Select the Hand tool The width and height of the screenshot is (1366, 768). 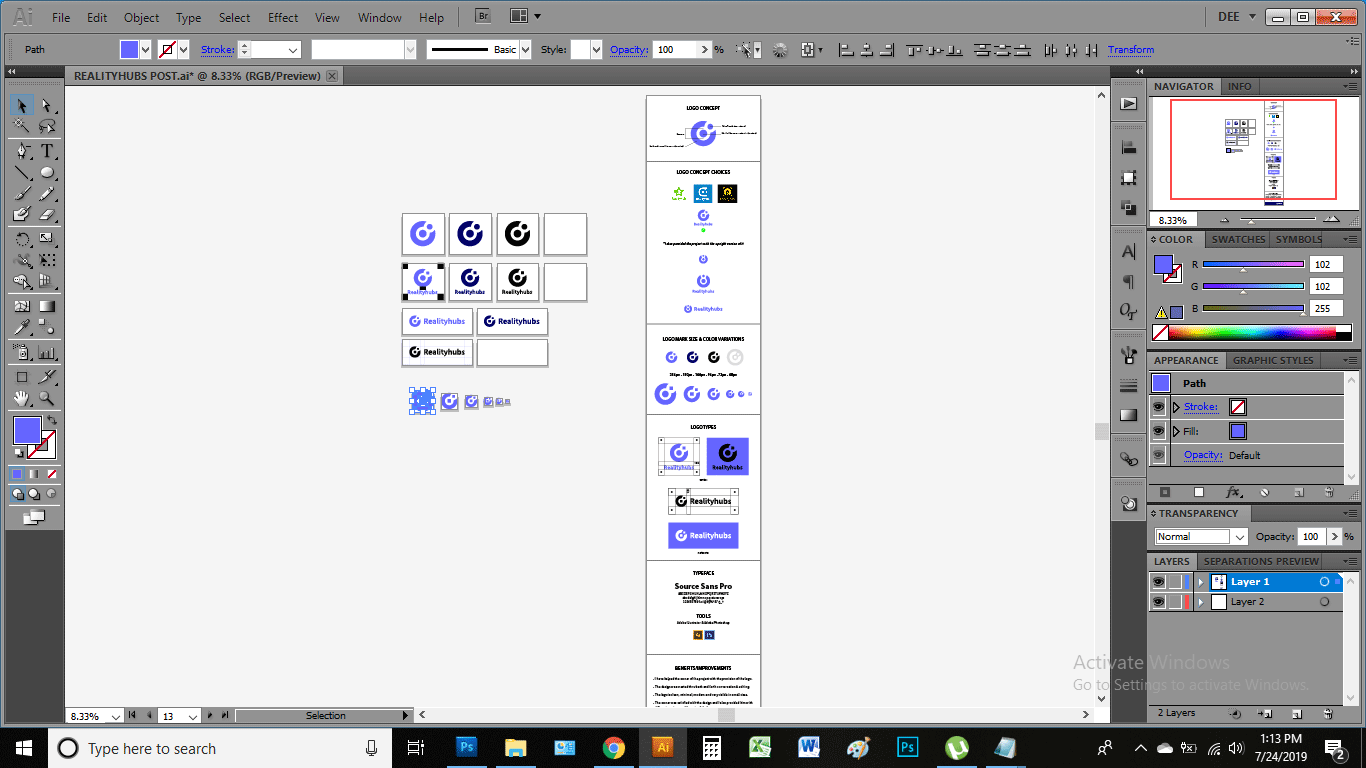pyautogui.click(x=22, y=398)
